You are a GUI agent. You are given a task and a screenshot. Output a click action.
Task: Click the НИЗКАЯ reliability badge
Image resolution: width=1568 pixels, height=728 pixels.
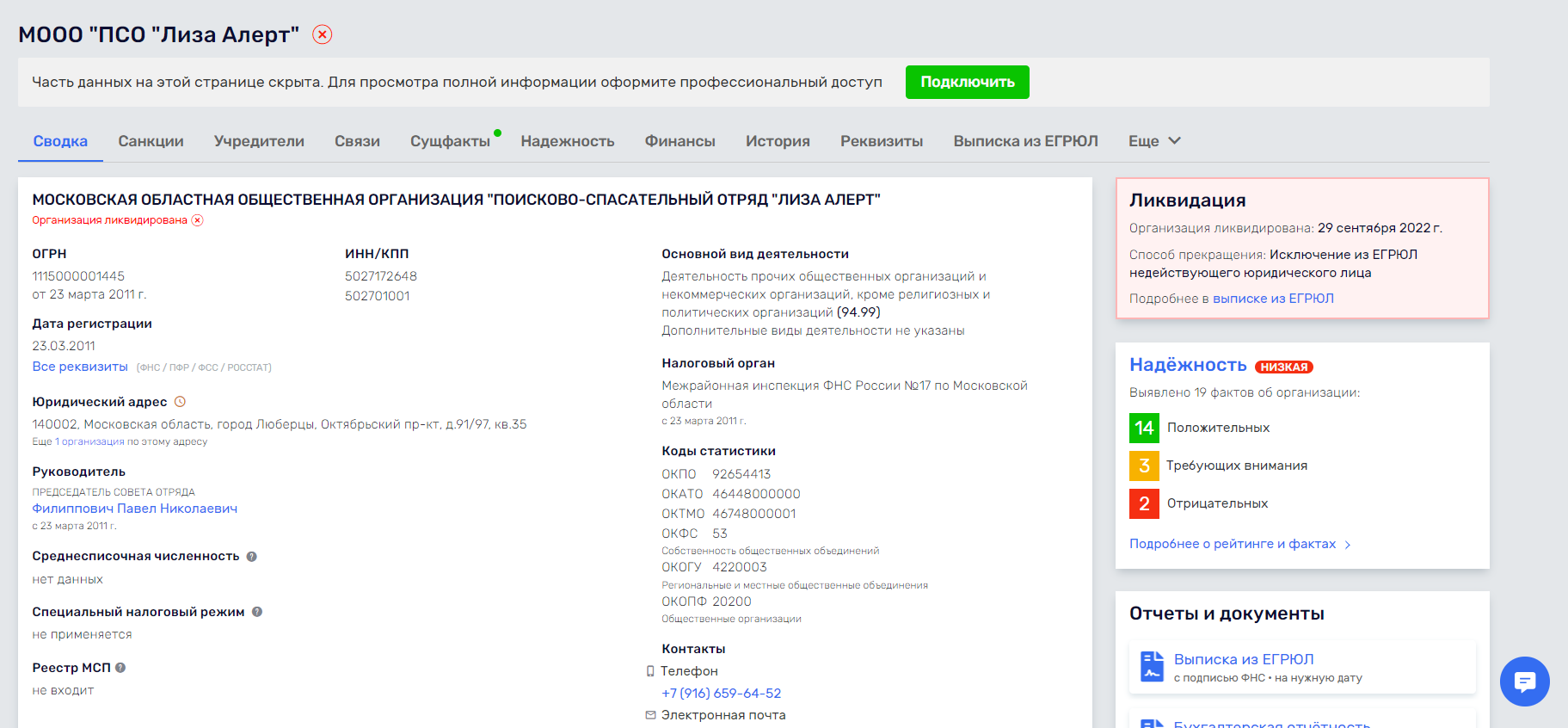1283,367
